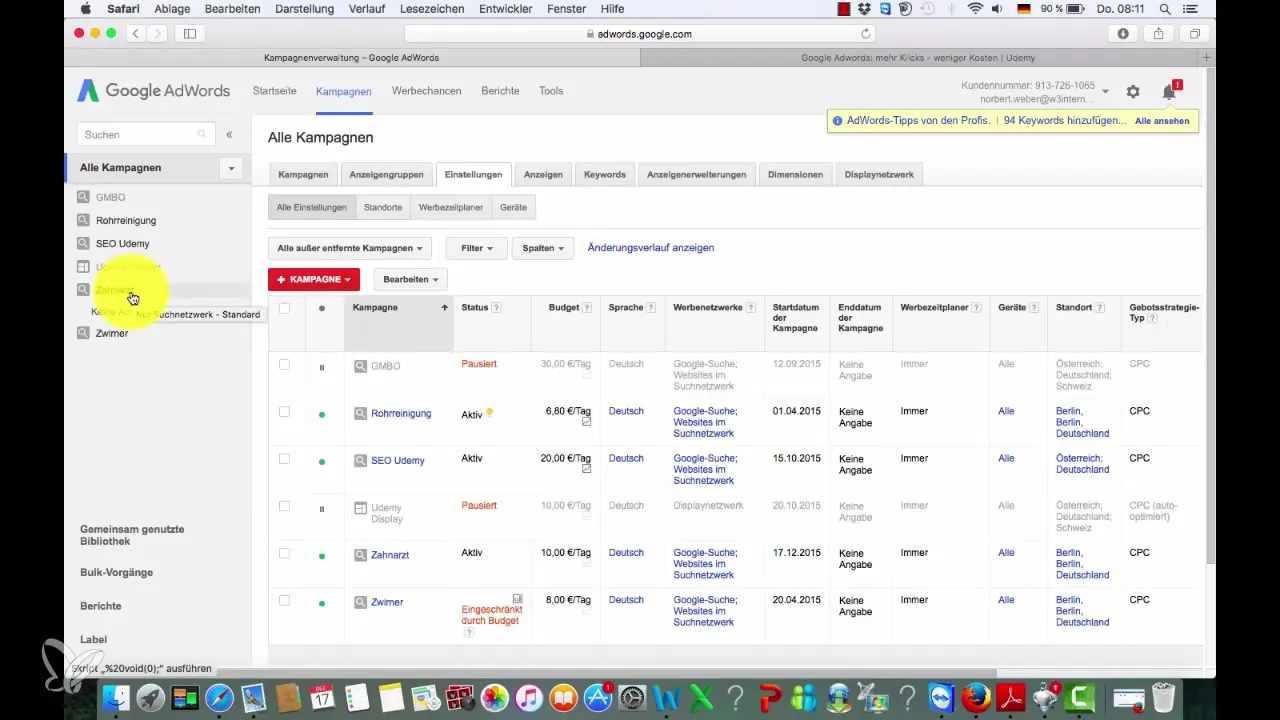This screenshot has width=1280, height=720.
Task: Add a new Safari tab with plus button
Action: pyautogui.click(x=1207, y=58)
